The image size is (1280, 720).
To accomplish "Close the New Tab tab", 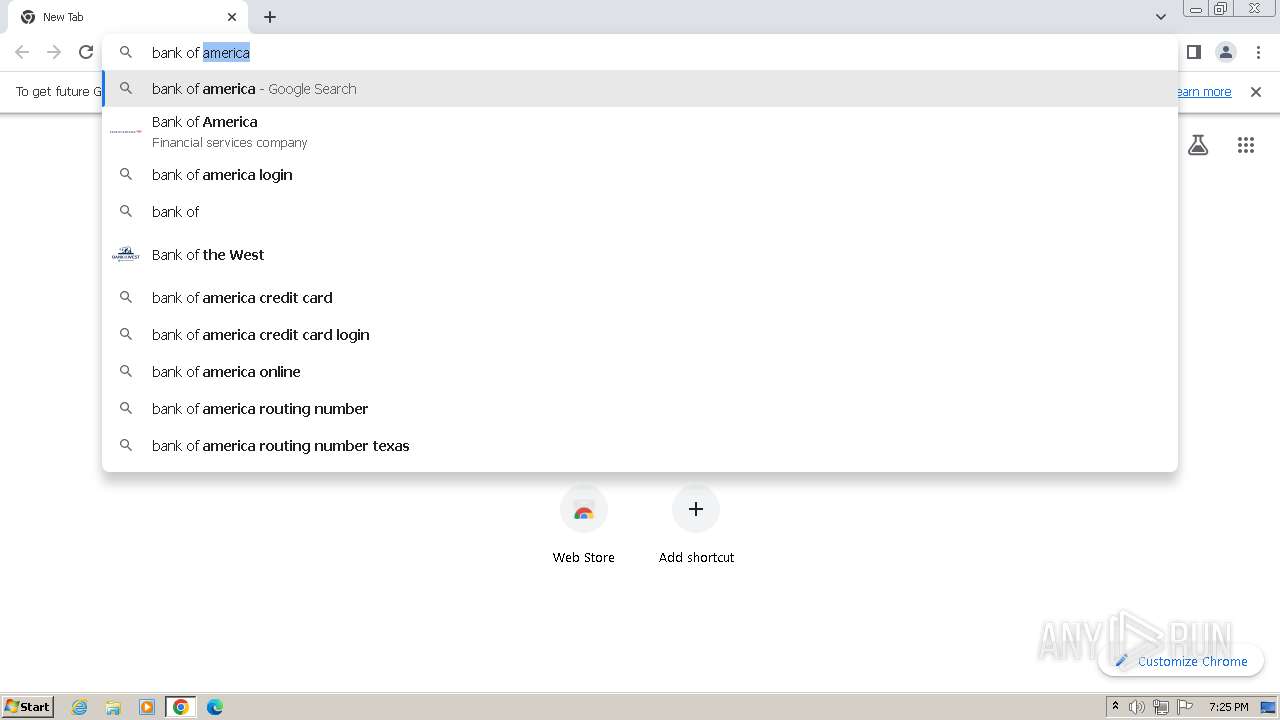I will 232,17.
